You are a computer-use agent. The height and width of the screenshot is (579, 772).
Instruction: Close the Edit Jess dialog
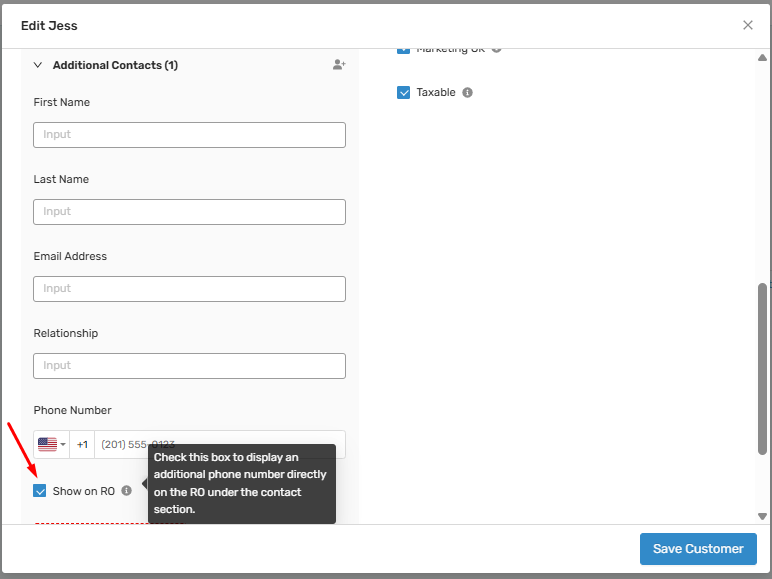[x=747, y=25]
